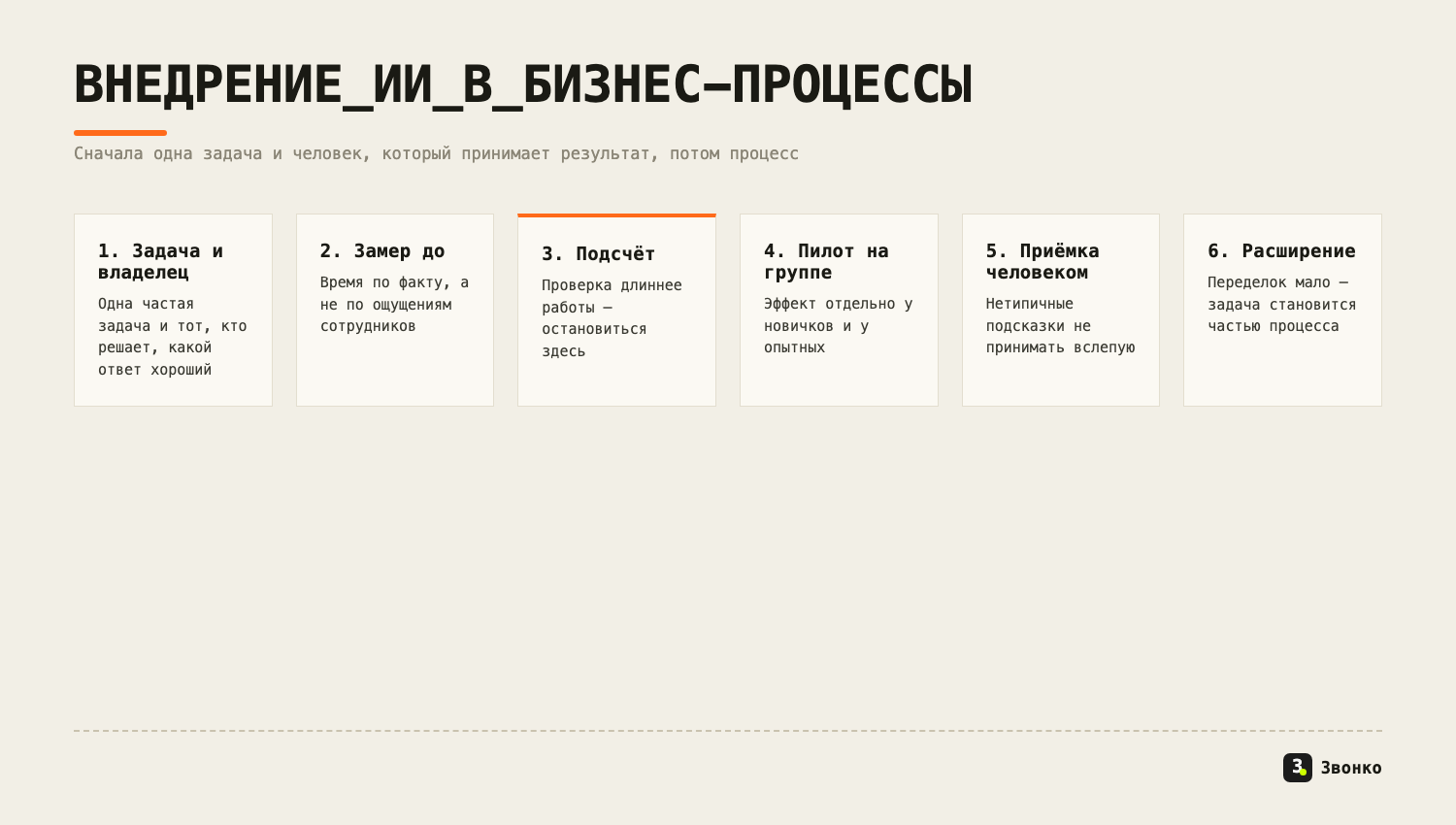This screenshot has height=825, width=1456.
Task: Click the text "Нетипичные подсказки не принимать вслепую"
Action: click(x=1061, y=326)
